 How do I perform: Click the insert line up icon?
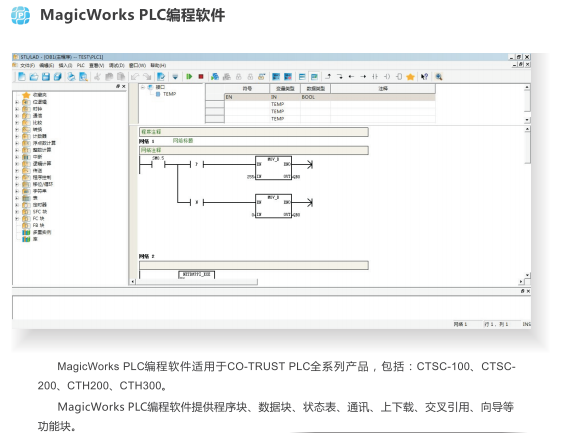(328, 77)
